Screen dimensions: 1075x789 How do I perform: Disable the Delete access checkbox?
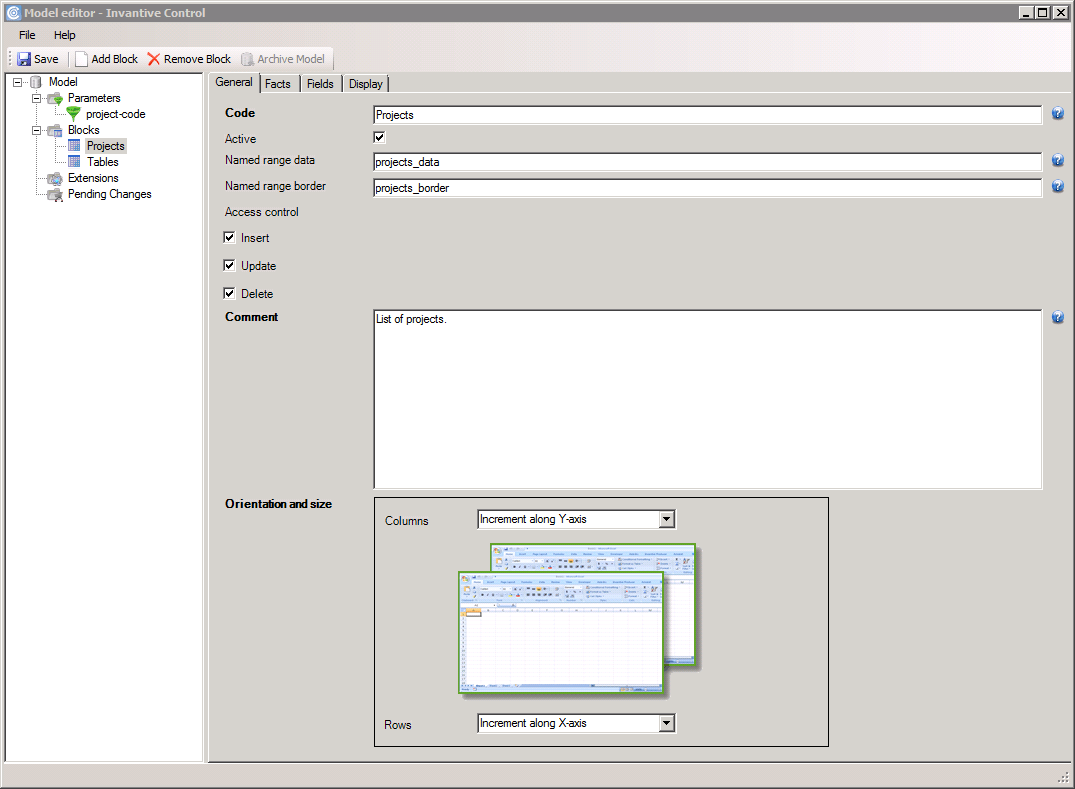[x=230, y=294]
